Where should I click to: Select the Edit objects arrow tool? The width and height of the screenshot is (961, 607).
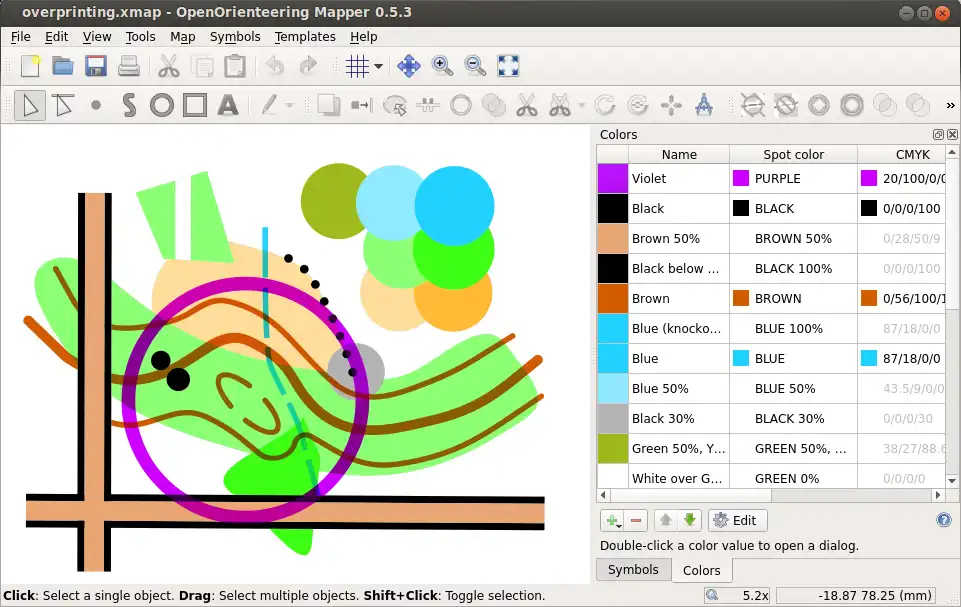click(29, 105)
